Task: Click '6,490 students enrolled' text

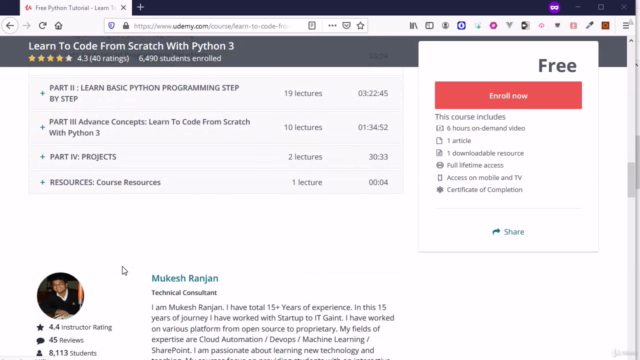Action: point(180,58)
